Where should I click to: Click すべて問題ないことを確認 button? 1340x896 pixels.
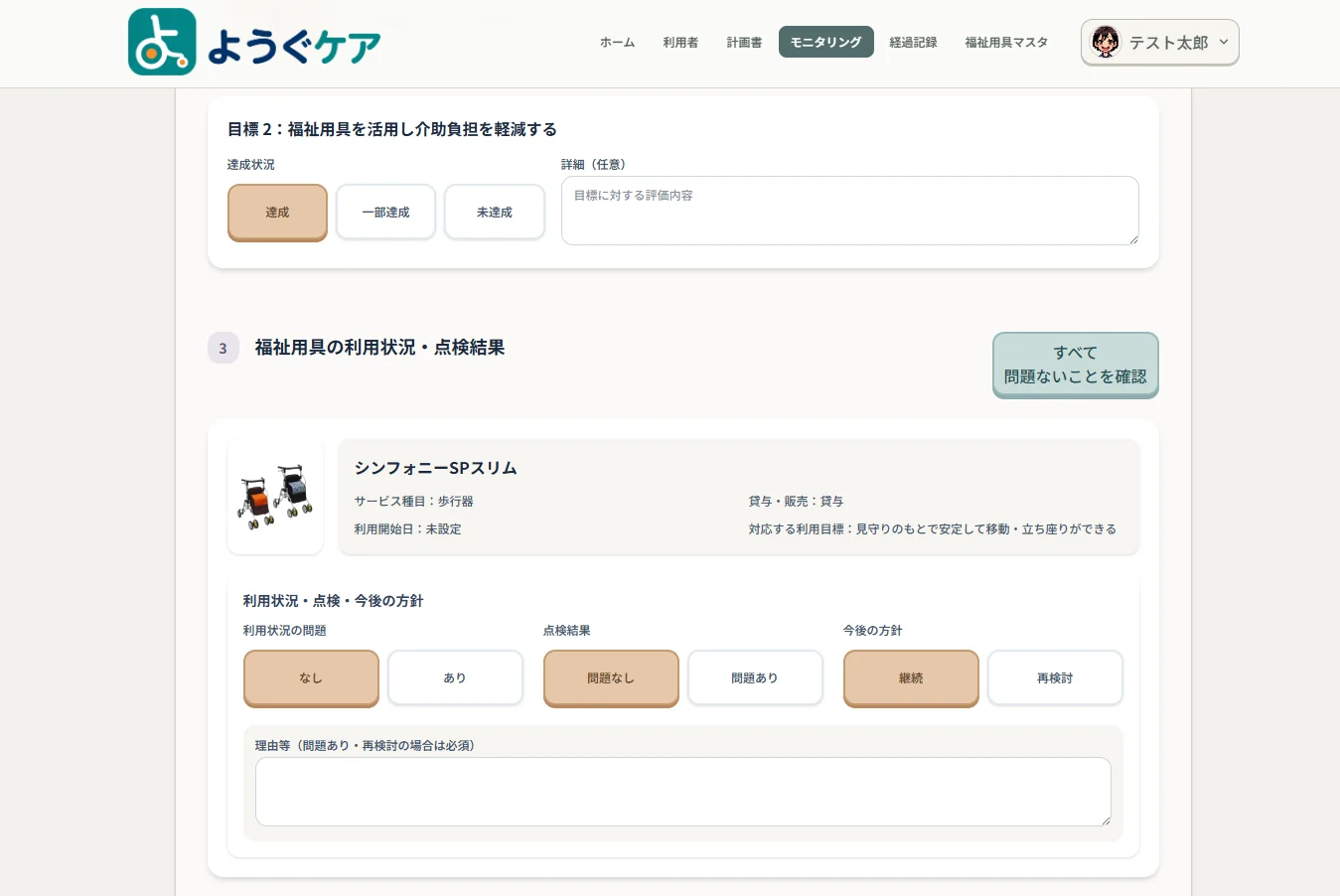click(1075, 365)
